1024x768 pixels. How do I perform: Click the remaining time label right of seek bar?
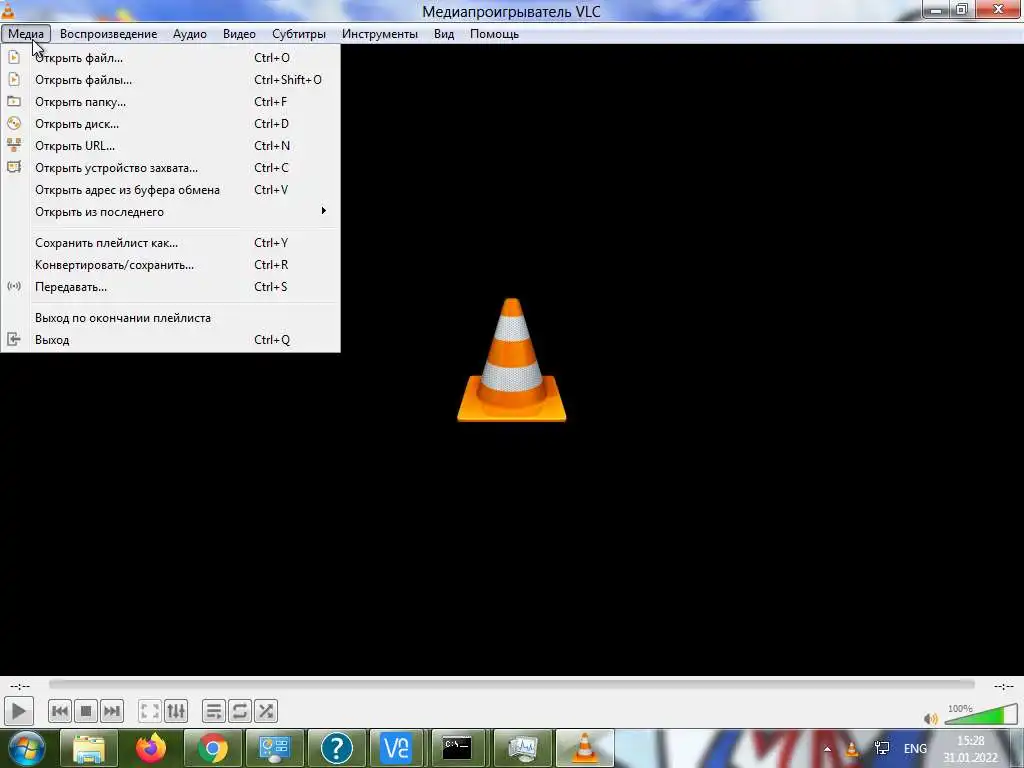[1003, 686]
